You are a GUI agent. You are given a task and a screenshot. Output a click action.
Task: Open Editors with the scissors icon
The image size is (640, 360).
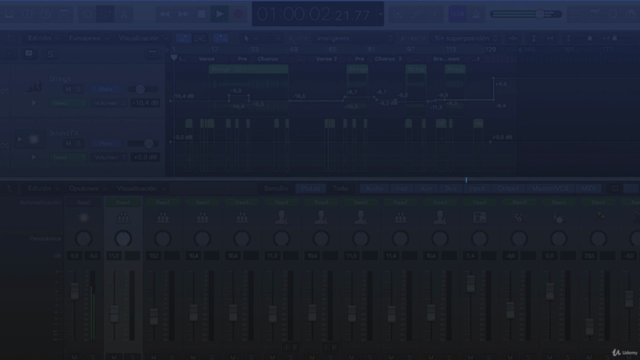[124, 14]
